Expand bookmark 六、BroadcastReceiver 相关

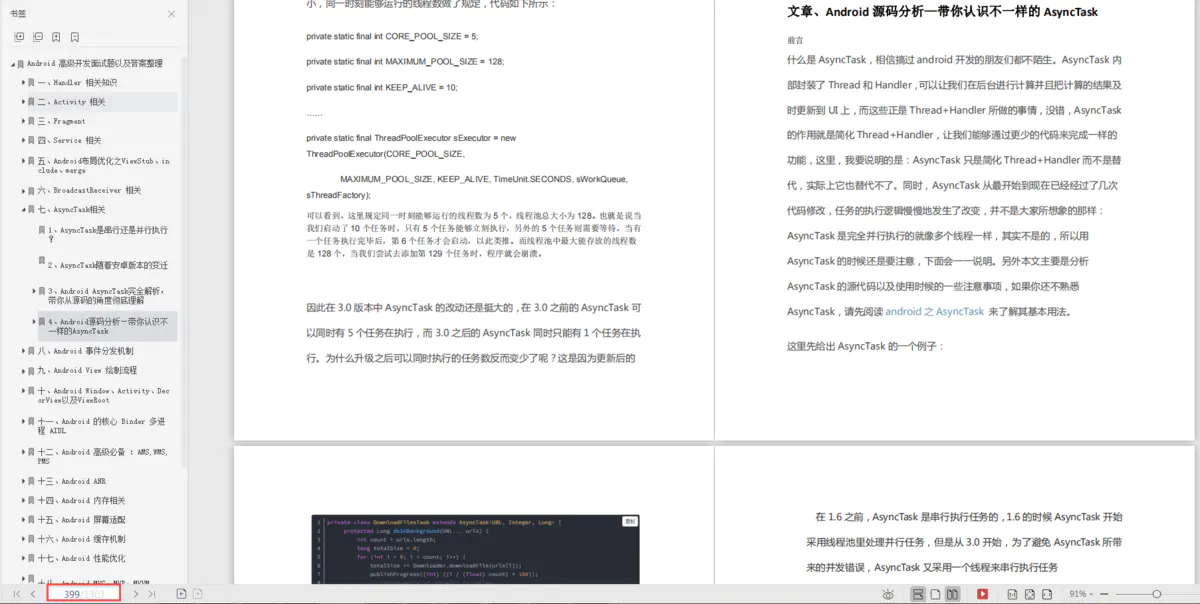[23, 190]
